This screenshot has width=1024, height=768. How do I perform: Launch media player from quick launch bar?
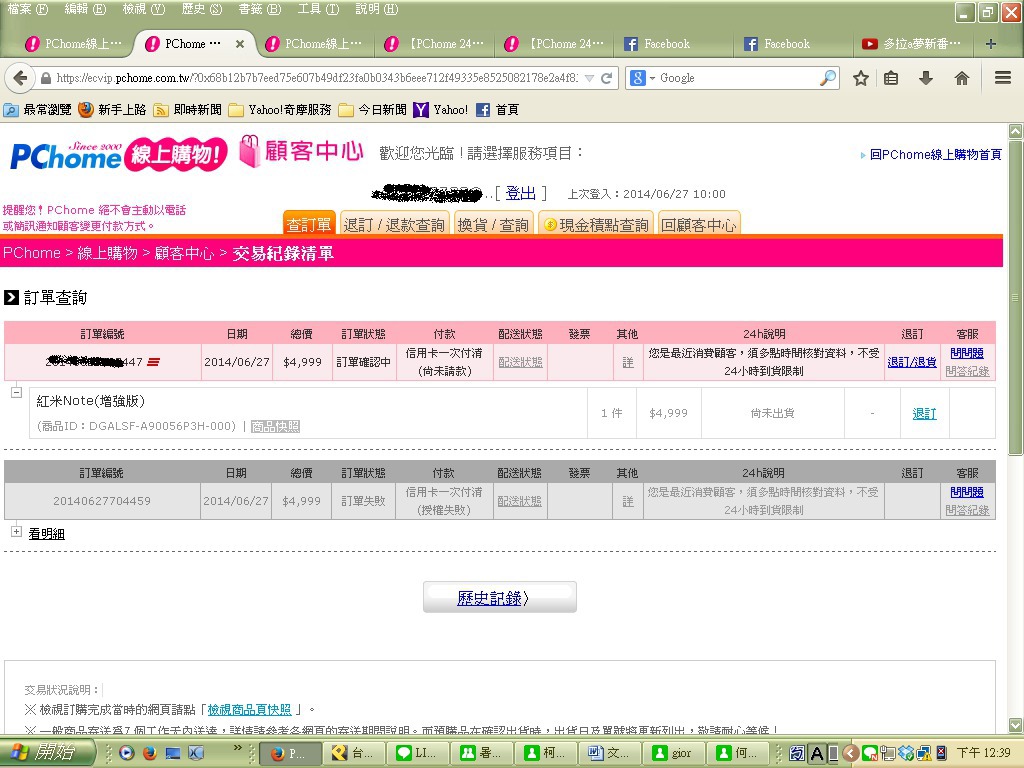pos(127,753)
